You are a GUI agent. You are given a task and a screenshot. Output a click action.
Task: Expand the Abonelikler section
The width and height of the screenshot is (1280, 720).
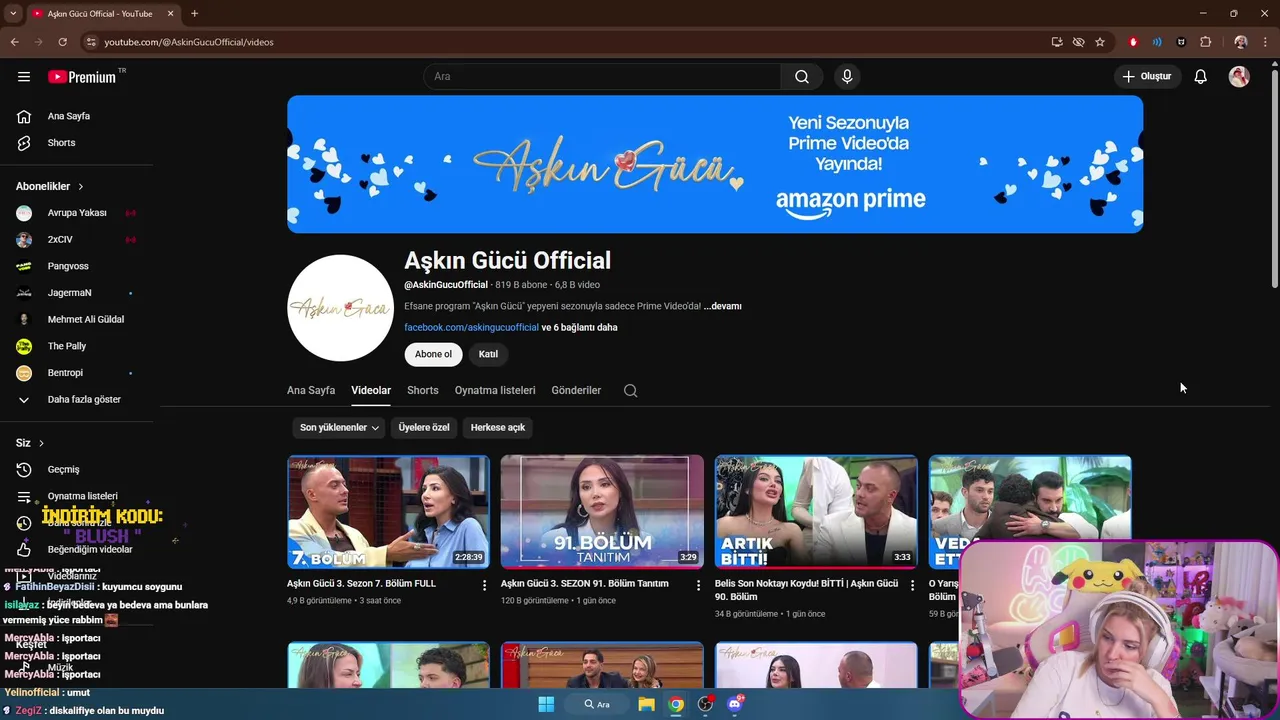coord(50,186)
